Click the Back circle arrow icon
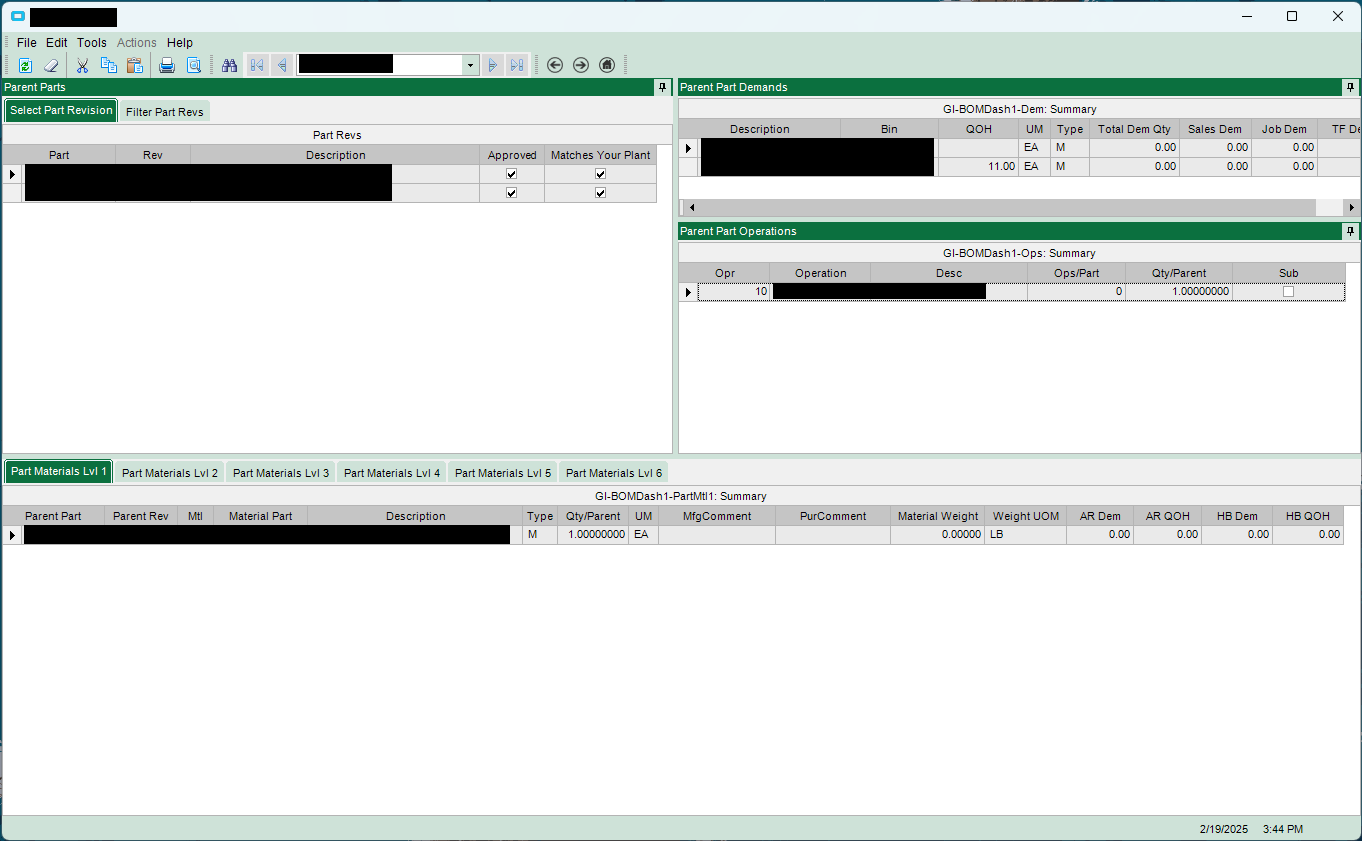 tap(555, 65)
